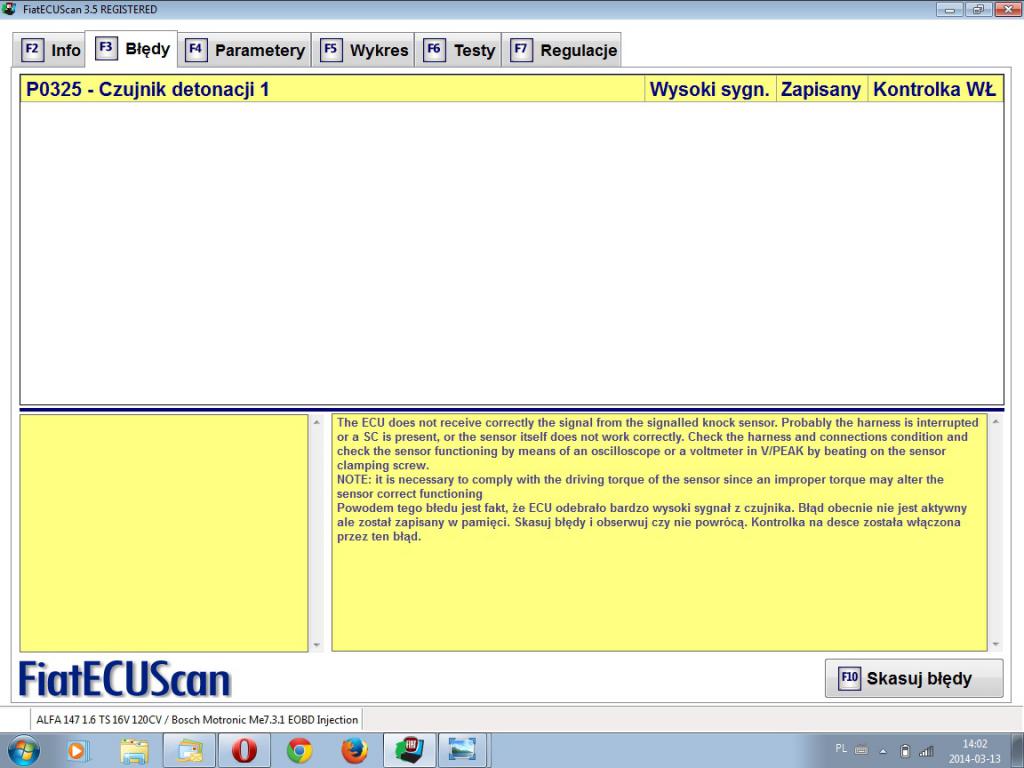
Task: Click the ALFA 147 status bar entry
Action: click(x=197, y=720)
